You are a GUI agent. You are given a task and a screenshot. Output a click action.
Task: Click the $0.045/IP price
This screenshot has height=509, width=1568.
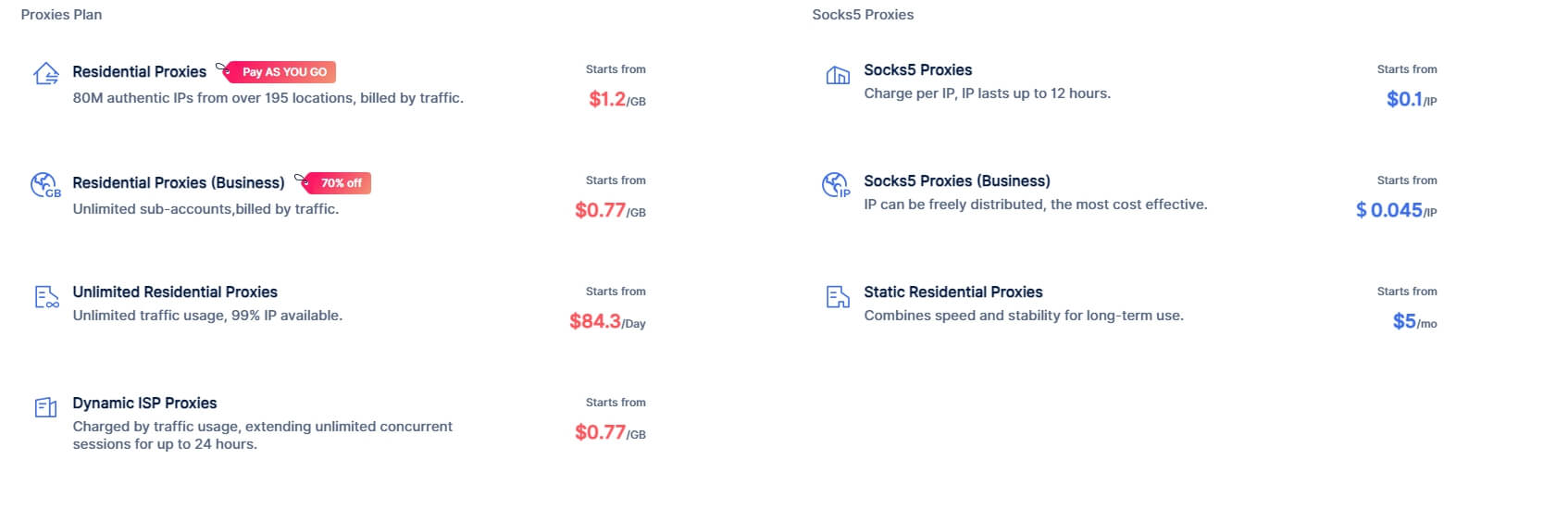coord(1396,210)
